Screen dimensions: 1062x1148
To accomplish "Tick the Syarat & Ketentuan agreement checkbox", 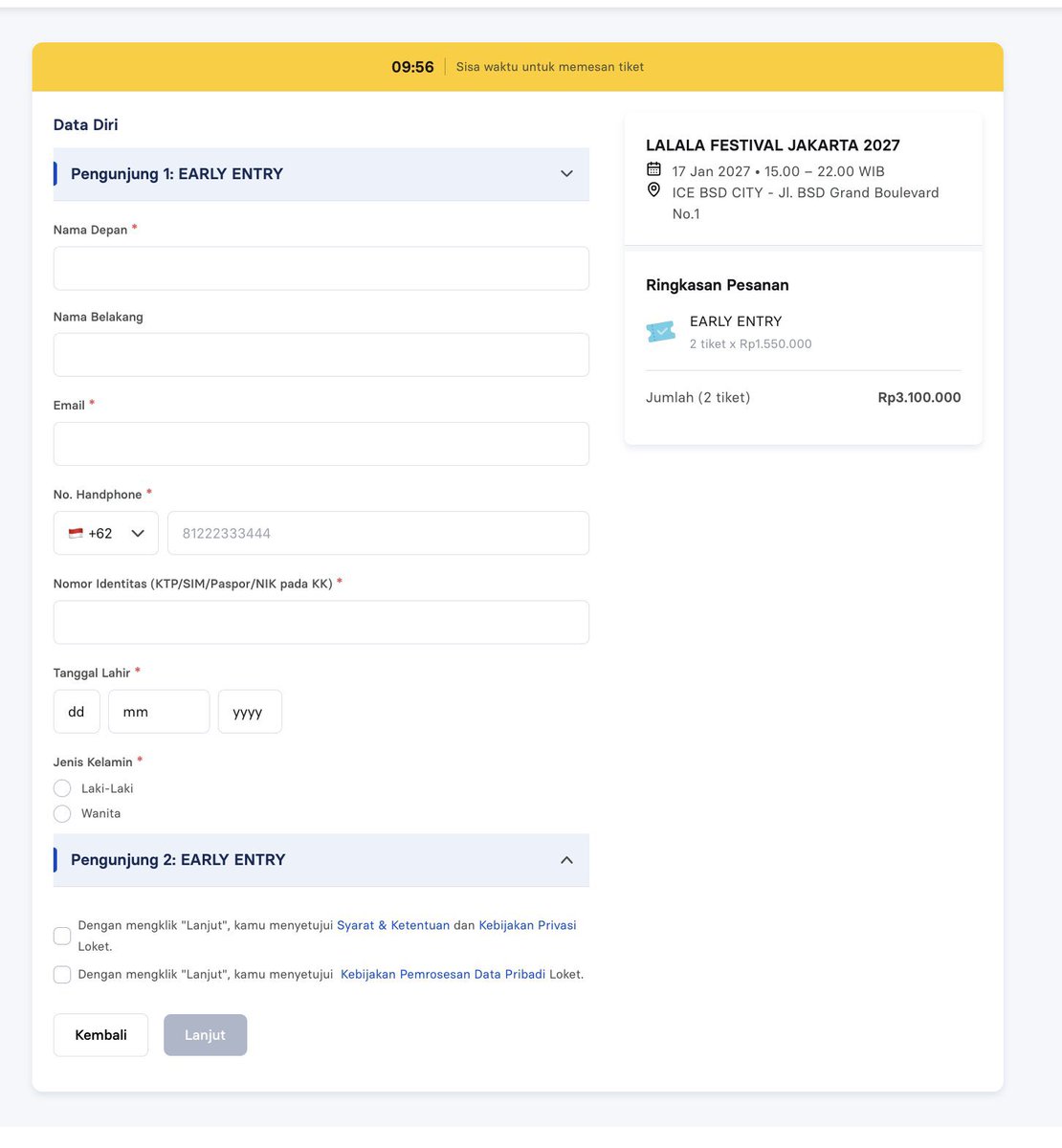I will [62, 936].
